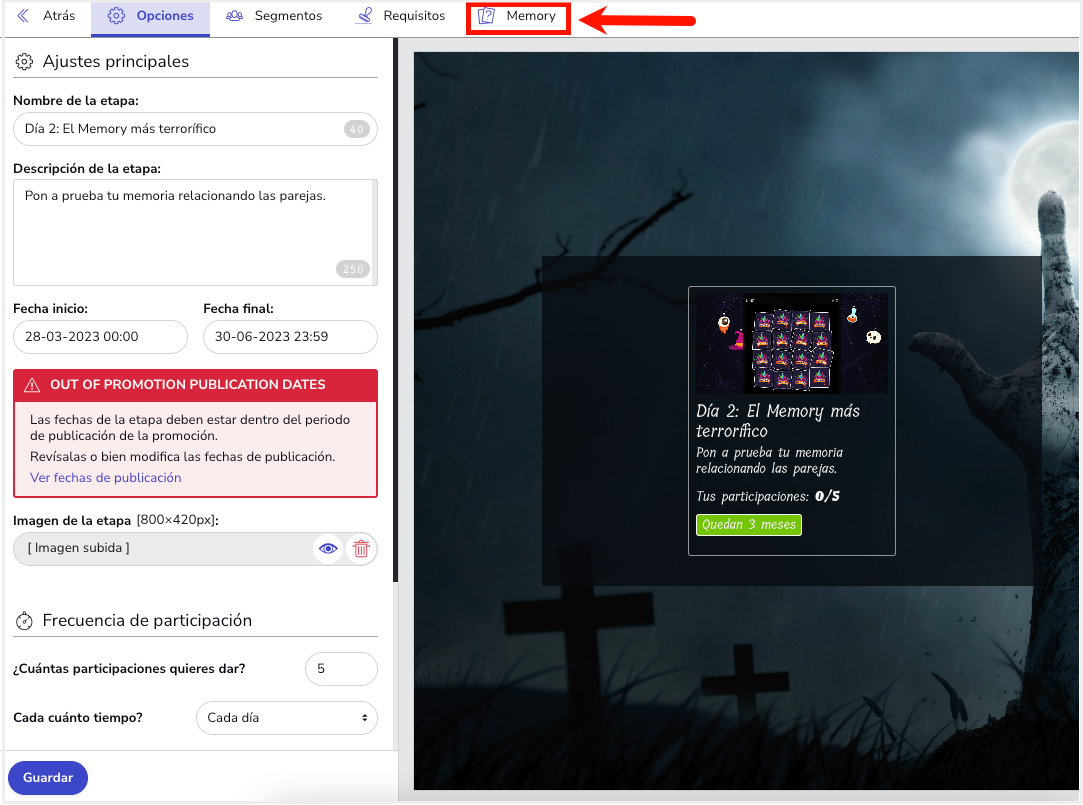Open the Requisitos tab
Viewport: 1083px width, 805px height.
click(400, 16)
